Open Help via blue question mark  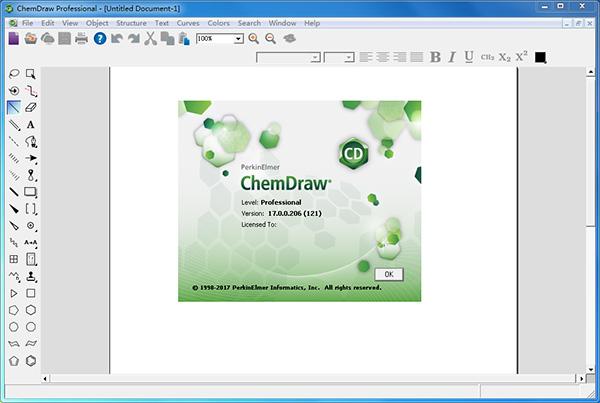(100, 38)
